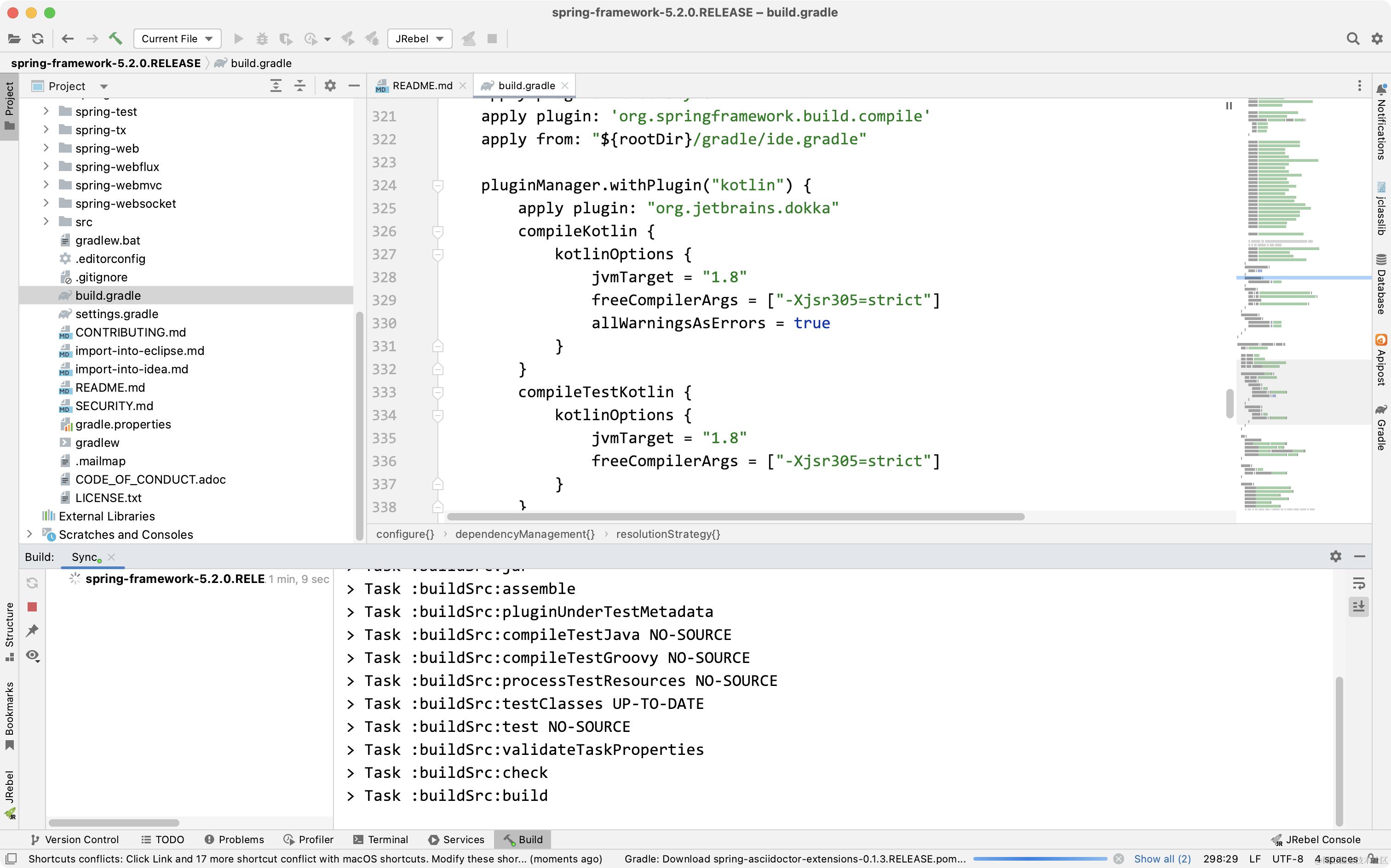Click the Show all (2) link
The width and height of the screenshot is (1391, 868).
coord(1162,859)
